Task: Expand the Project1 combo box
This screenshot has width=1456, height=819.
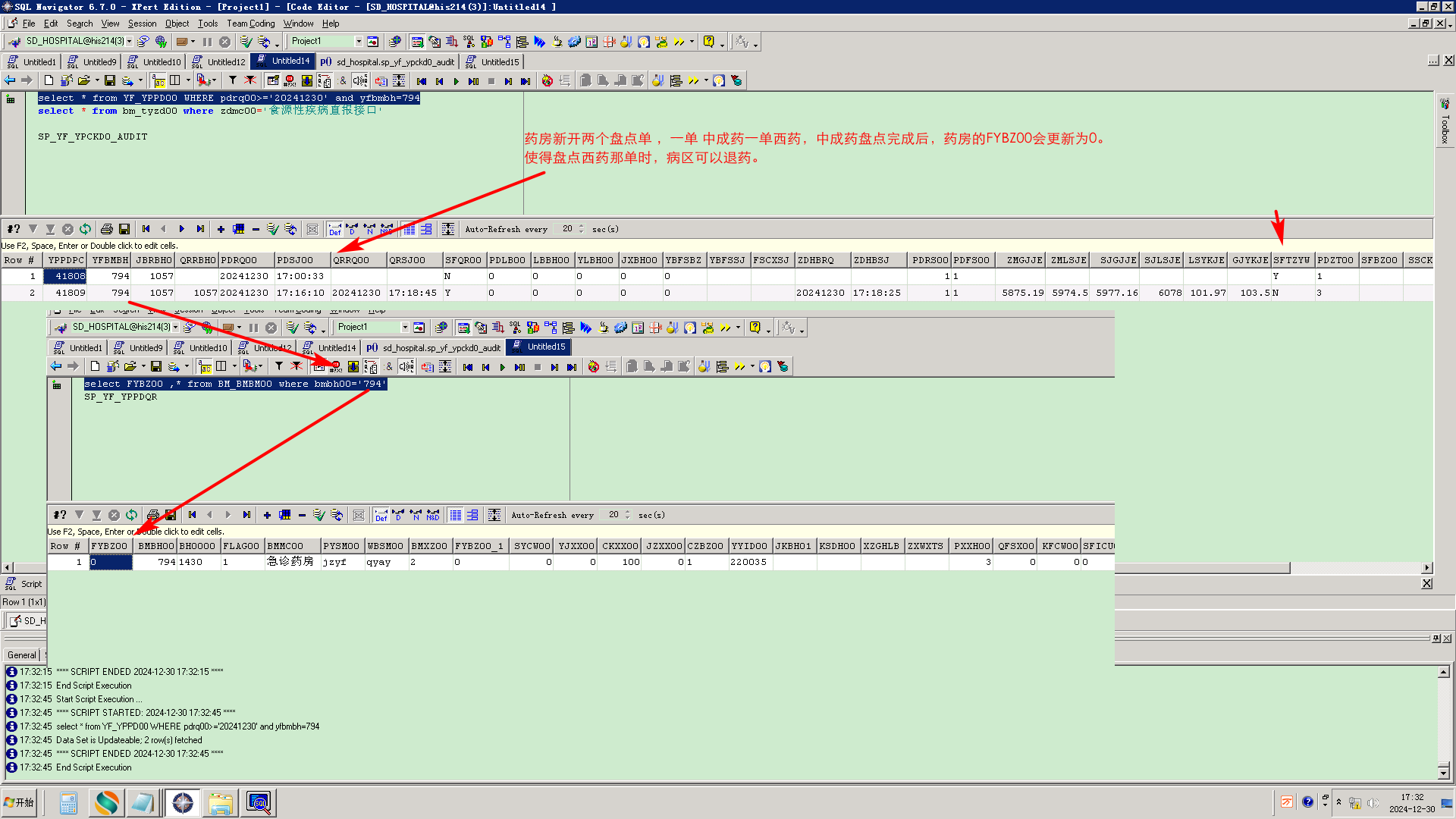Action: tap(359, 42)
